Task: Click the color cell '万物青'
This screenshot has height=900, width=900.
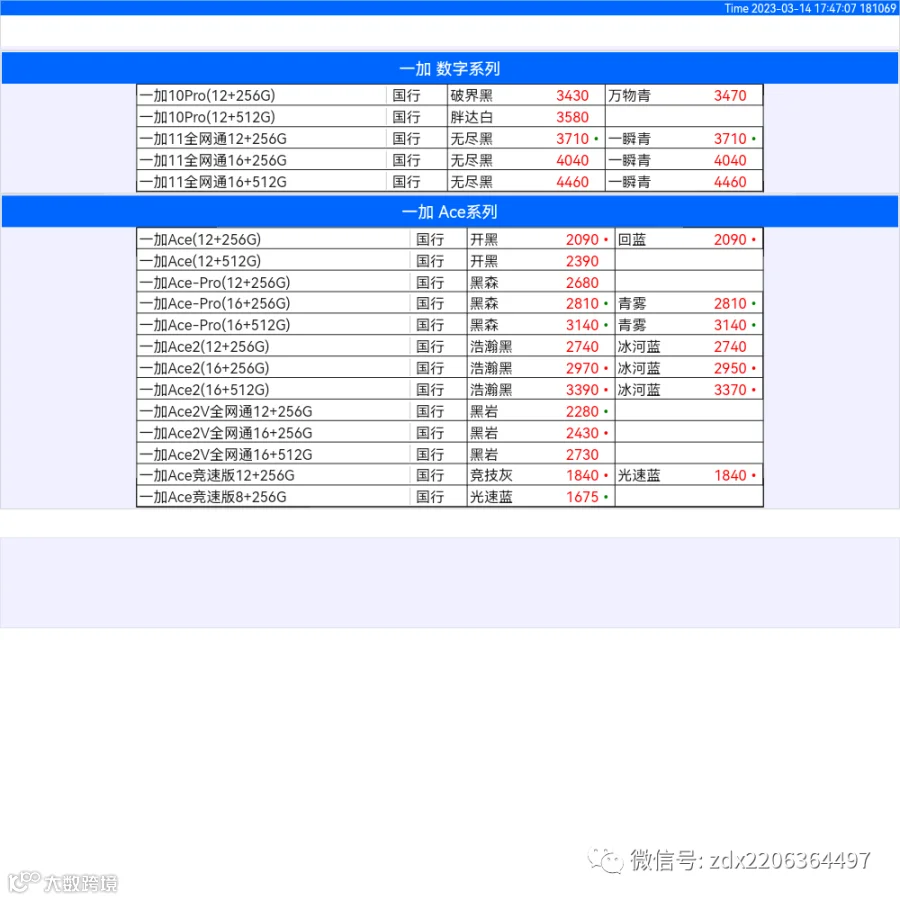Action: coord(629,95)
